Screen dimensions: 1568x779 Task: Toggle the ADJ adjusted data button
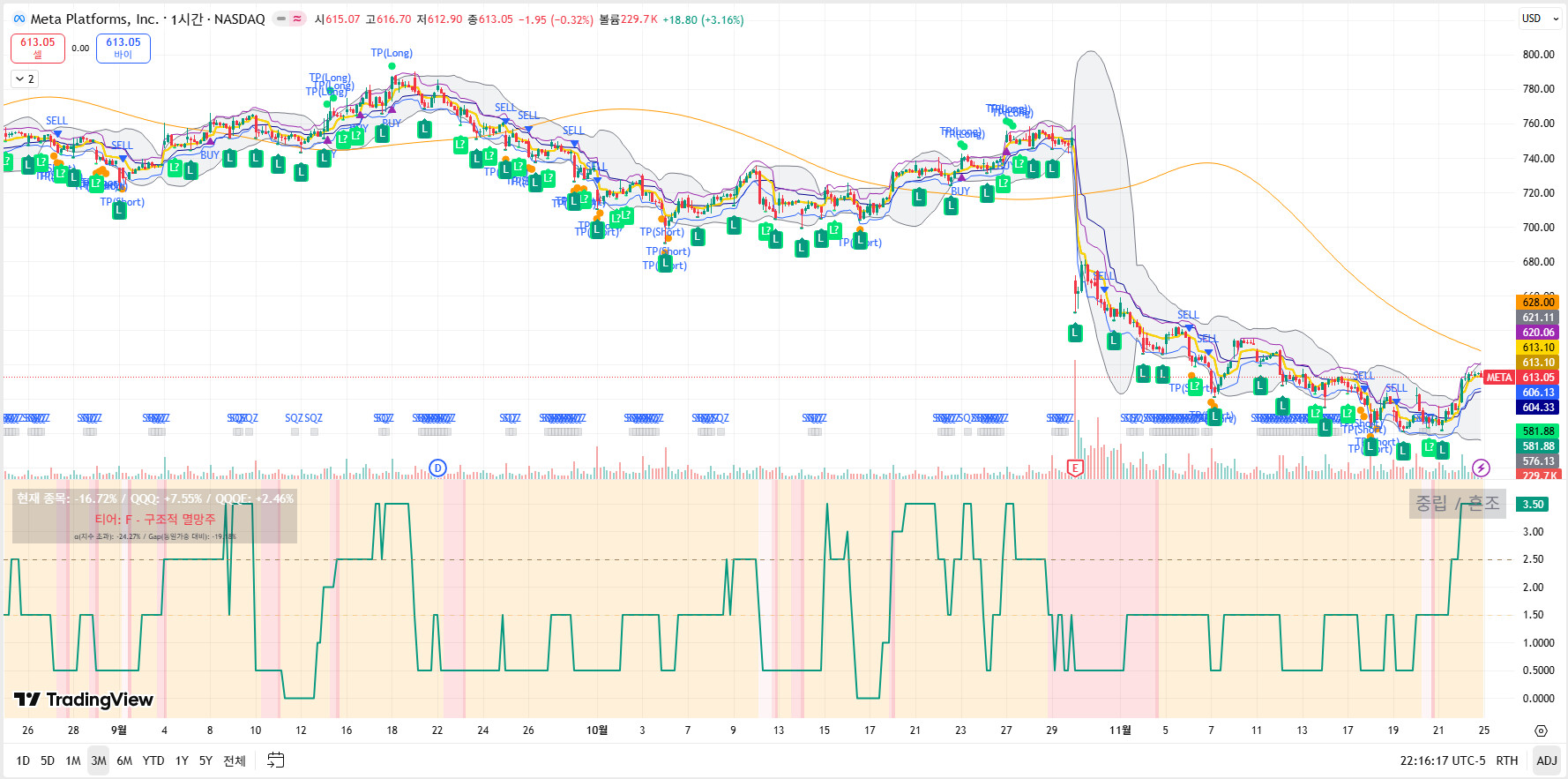1546,760
